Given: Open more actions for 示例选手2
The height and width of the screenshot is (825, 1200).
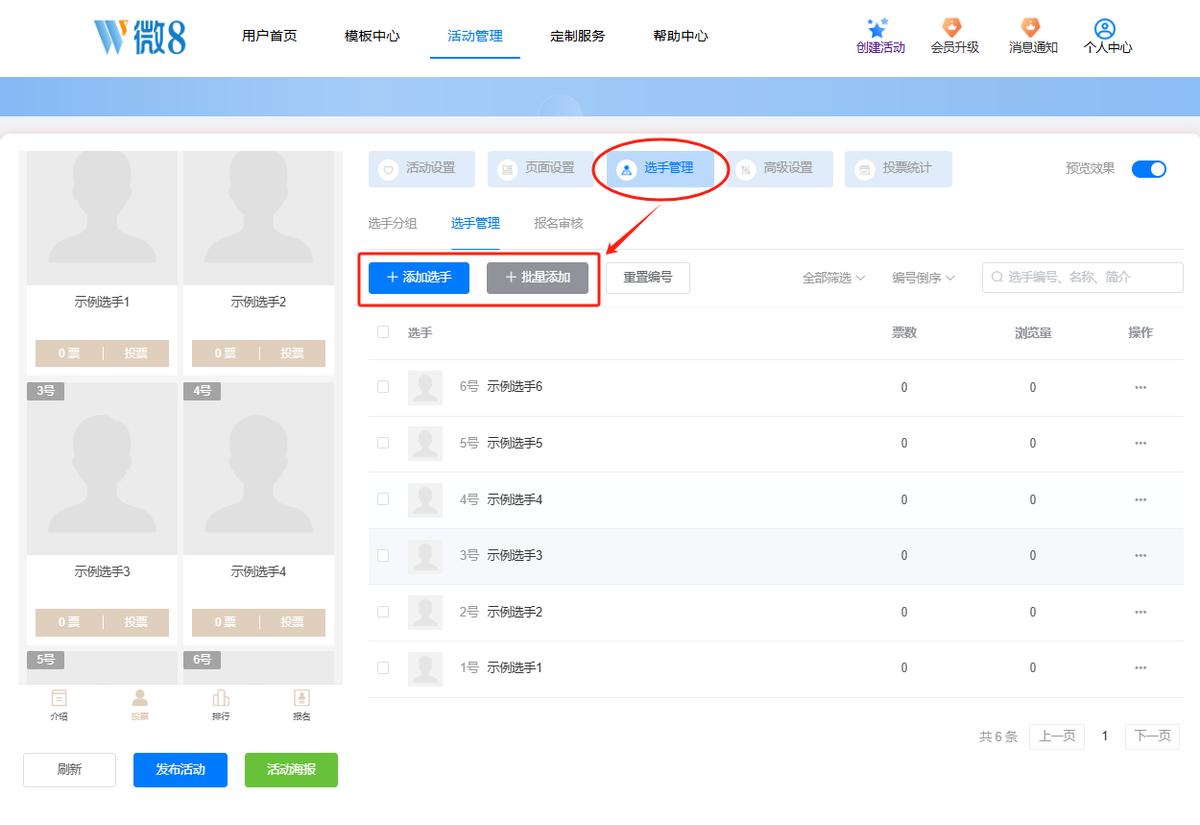Looking at the screenshot, I should tap(1140, 611).
